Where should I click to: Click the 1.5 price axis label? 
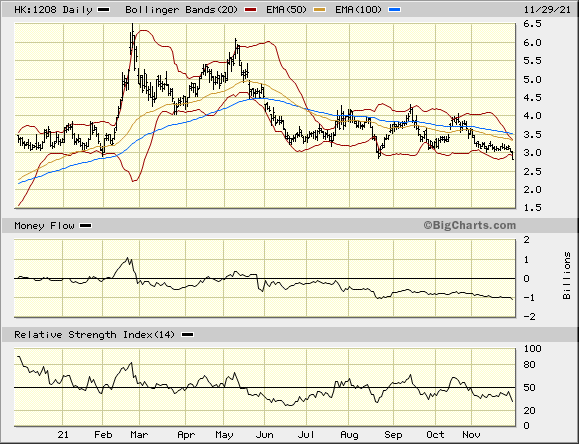point(532,208)
